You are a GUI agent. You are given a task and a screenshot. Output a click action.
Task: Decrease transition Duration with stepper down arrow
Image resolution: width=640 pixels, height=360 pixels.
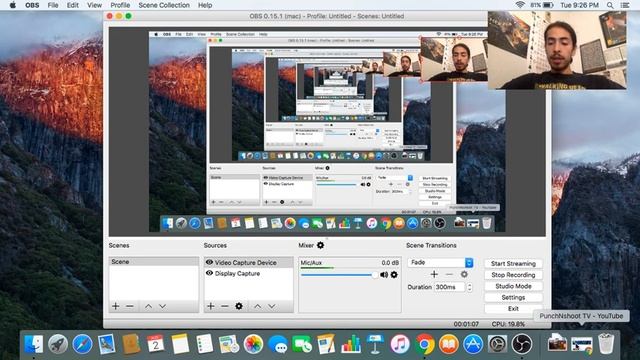tap(469, 290)
